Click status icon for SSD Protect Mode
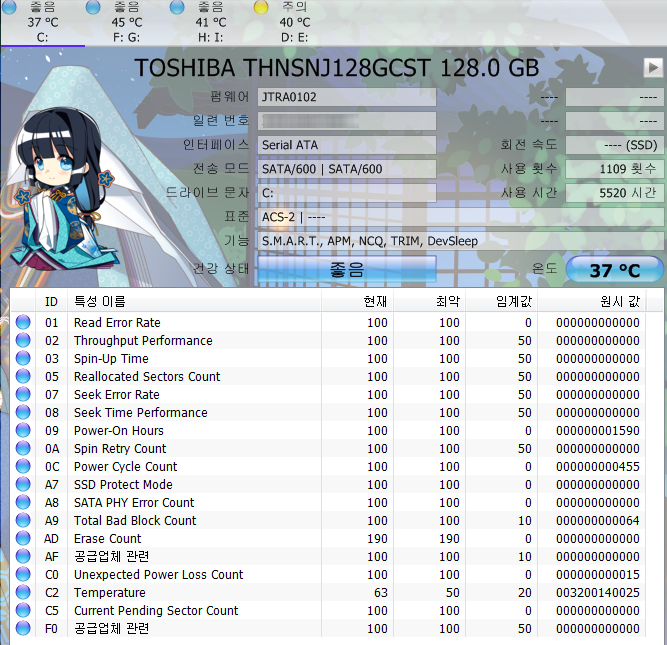667x645 pixels. coord(23,484)
